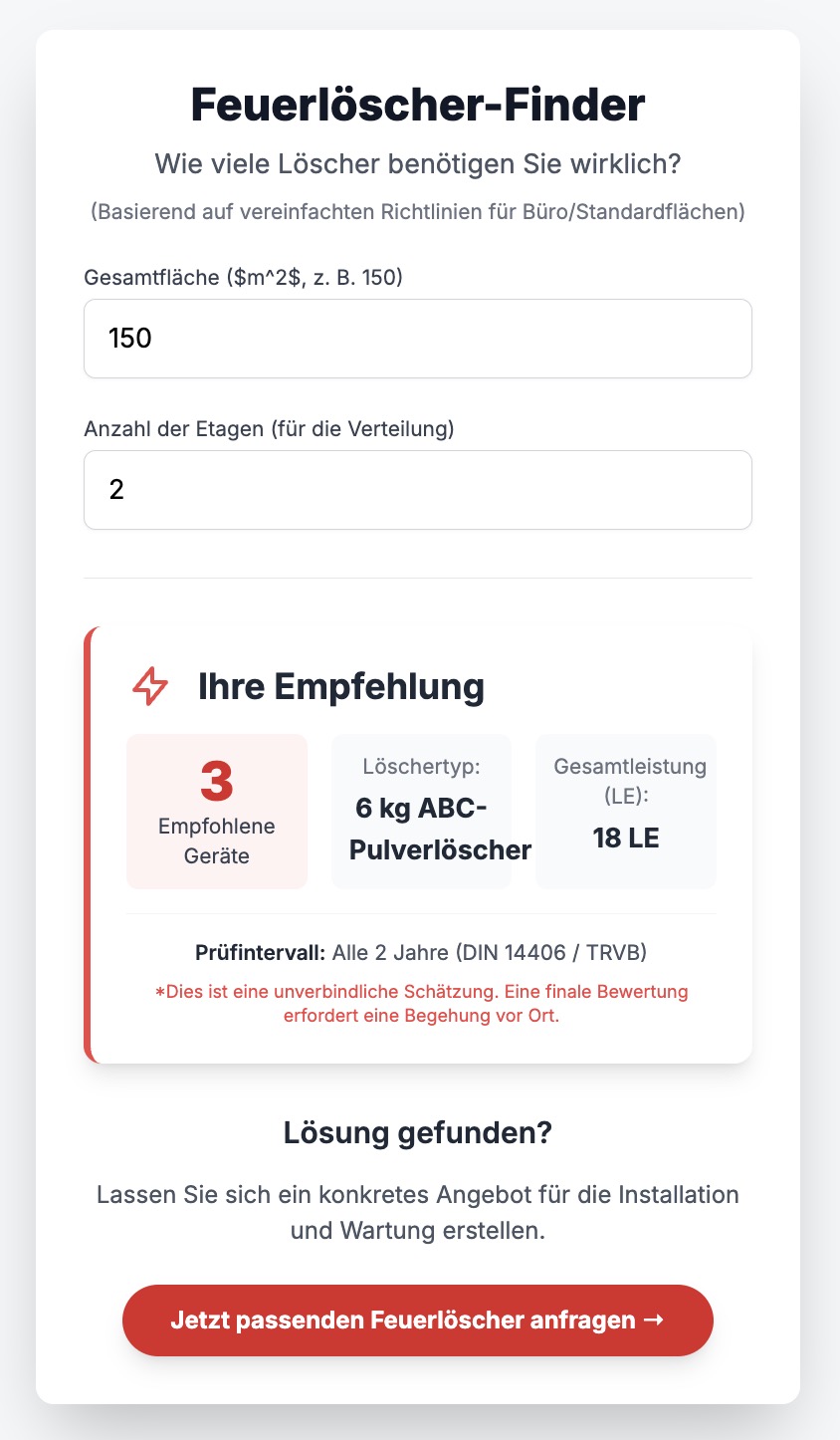This screenshot has height=1440, width=840.
Task: Click the lightning bolt icon beside Ihre Empfehlung
Action: pyautogui.click(x=150, y=686)
